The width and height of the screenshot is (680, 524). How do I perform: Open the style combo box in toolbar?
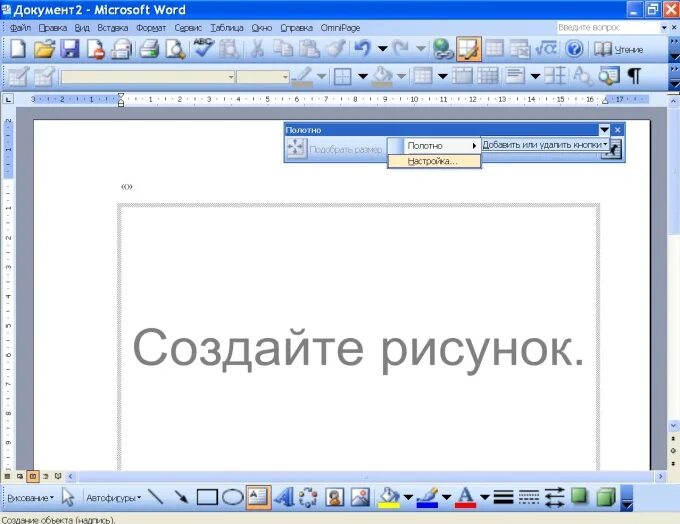[147, 77]
